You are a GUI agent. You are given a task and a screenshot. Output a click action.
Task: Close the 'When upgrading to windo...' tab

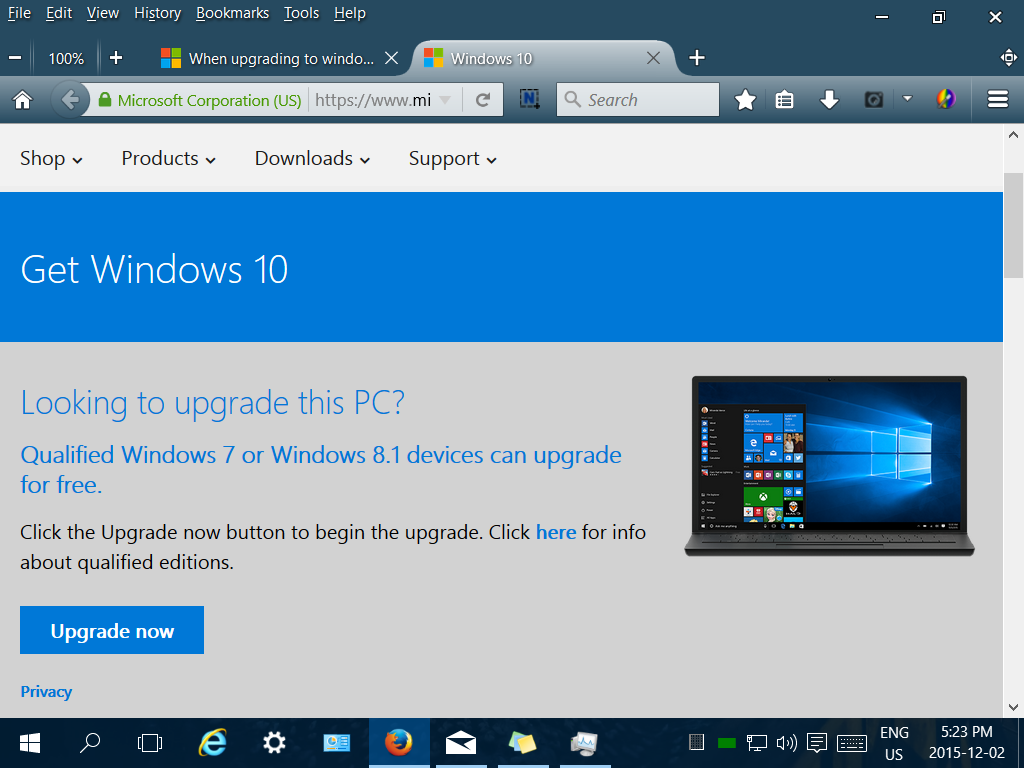click(392, 58)
